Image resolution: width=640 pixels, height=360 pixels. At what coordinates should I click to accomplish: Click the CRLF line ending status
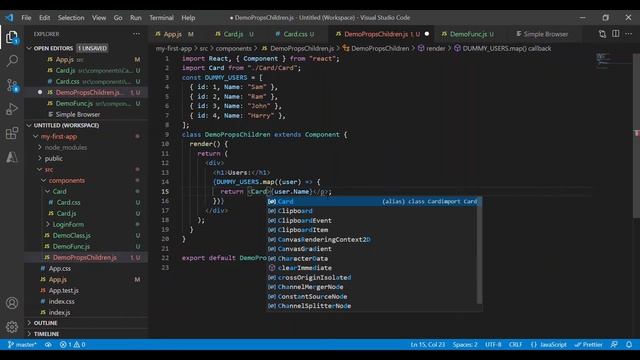coord(516,344)
